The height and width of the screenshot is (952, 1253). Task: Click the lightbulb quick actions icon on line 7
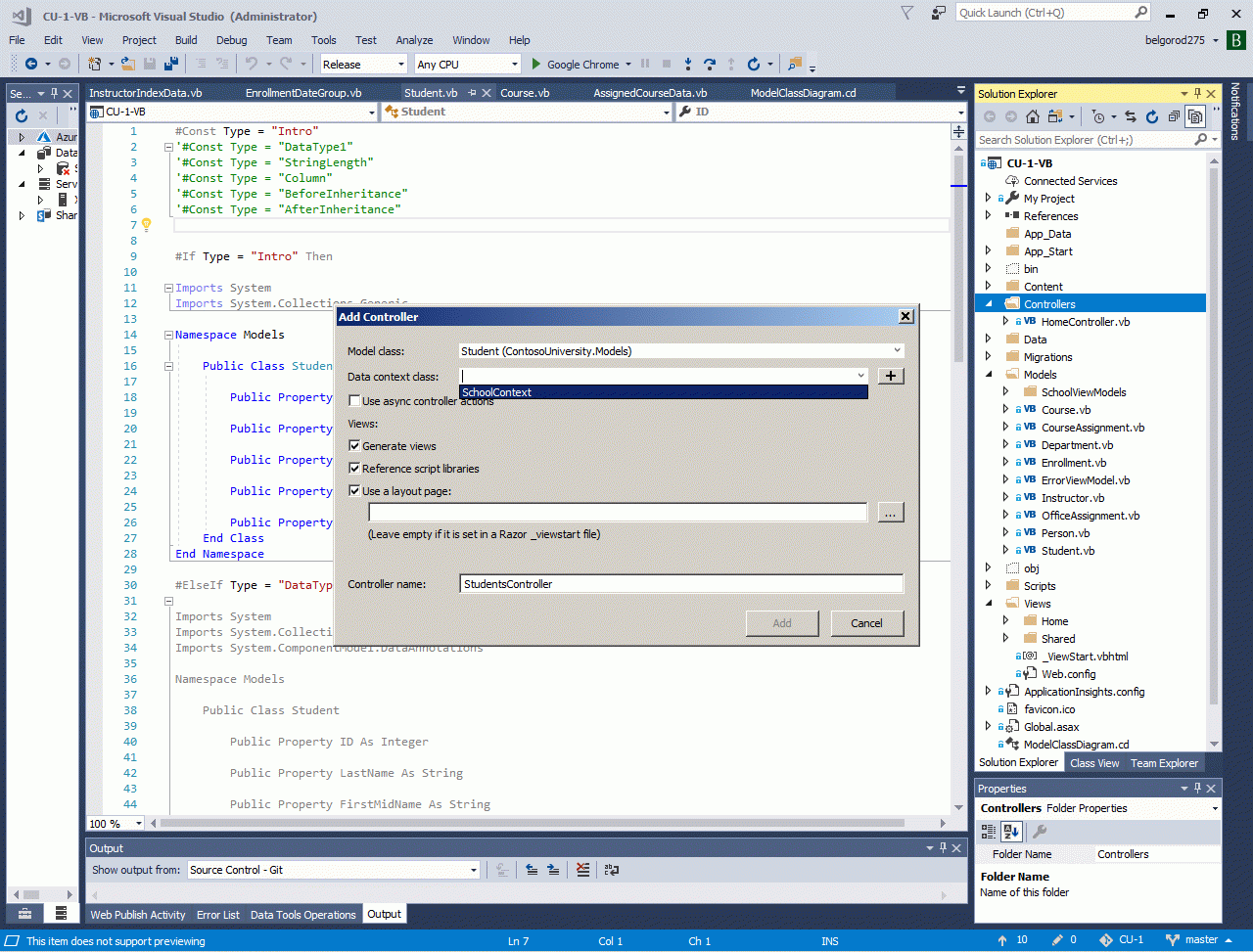147,225
